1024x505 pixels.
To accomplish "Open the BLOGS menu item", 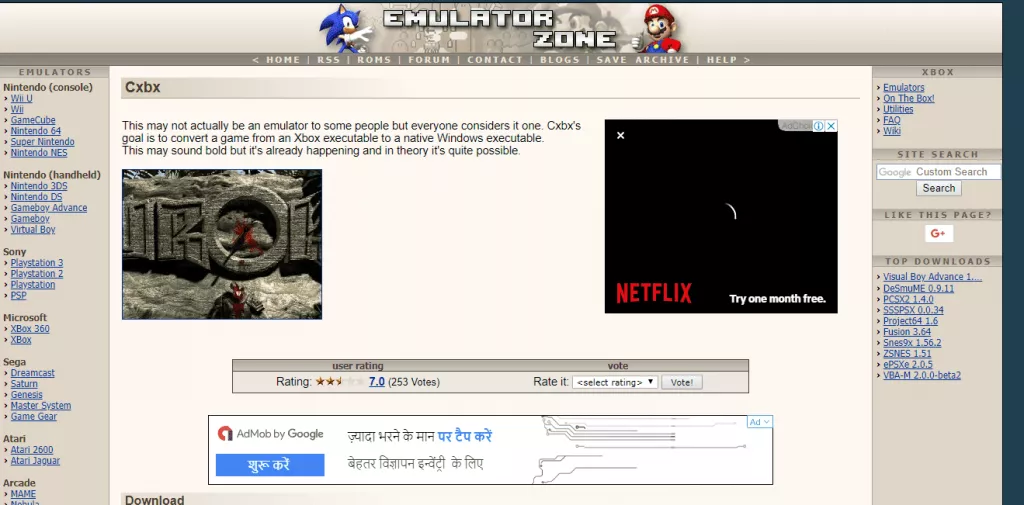I will point(560,59).
